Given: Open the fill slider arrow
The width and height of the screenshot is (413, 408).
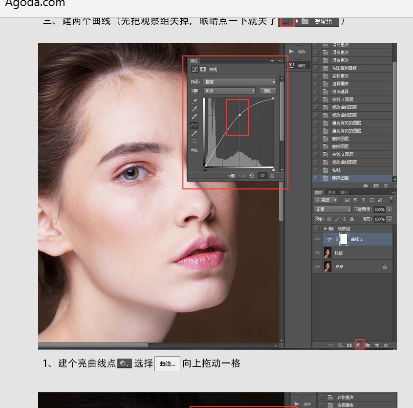Looking at the screenshot, I should (389, 219).
